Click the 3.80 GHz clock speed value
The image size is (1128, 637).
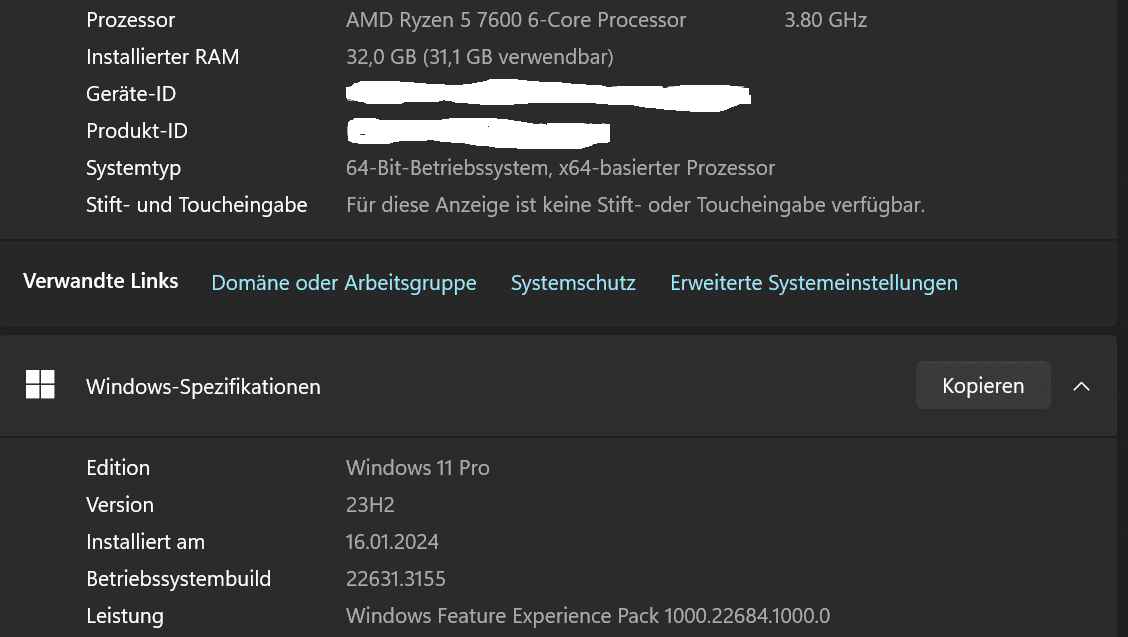pyautogui.click(x=825, y=19)
